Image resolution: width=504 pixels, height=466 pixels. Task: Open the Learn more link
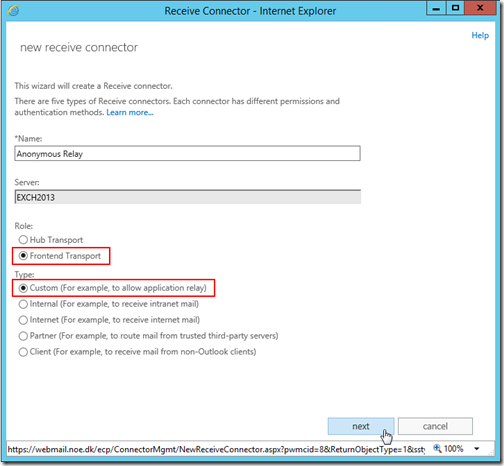click(130, 113)
